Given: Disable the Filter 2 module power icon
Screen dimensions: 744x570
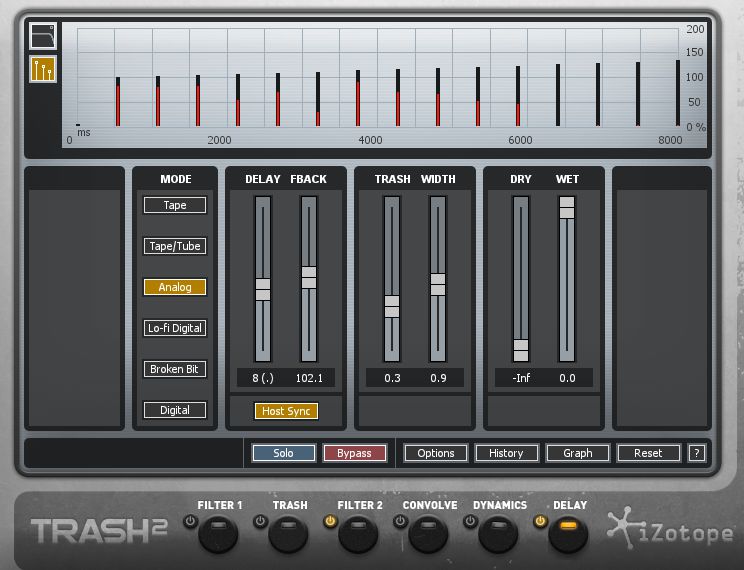Looking at the screenshot, I should (330, 522).
